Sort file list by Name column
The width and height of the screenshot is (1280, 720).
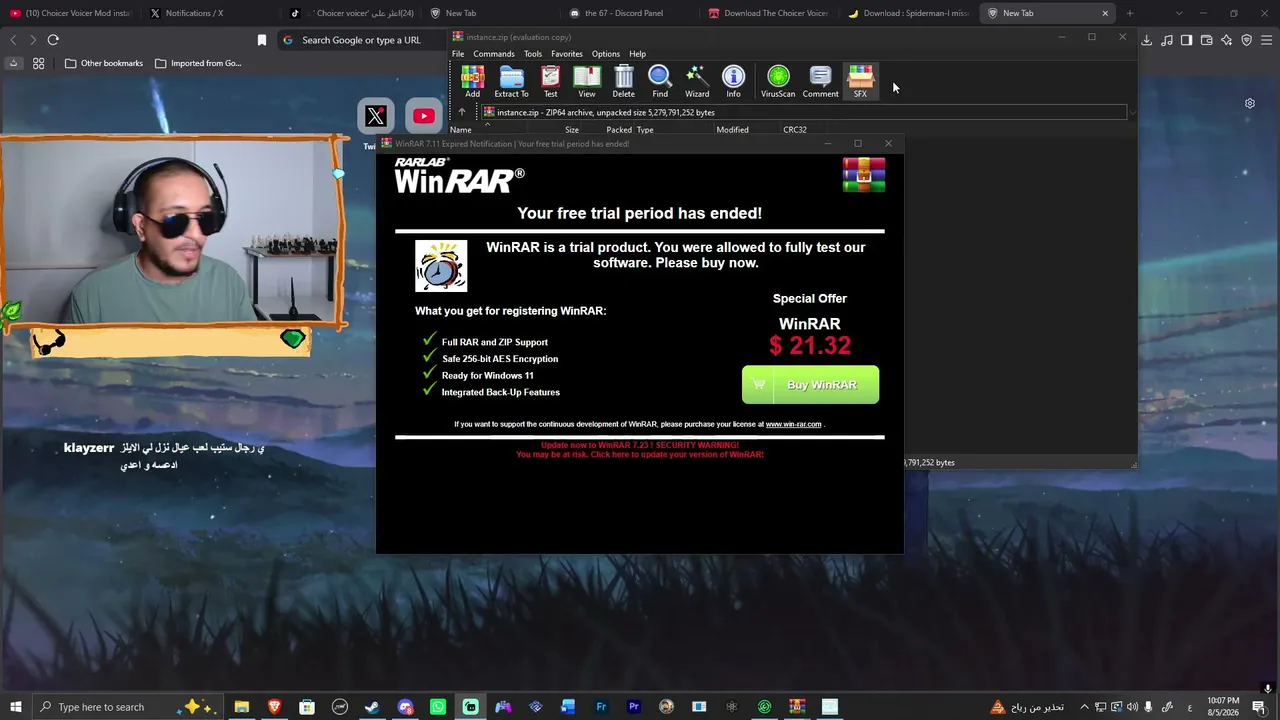(461, 130)
